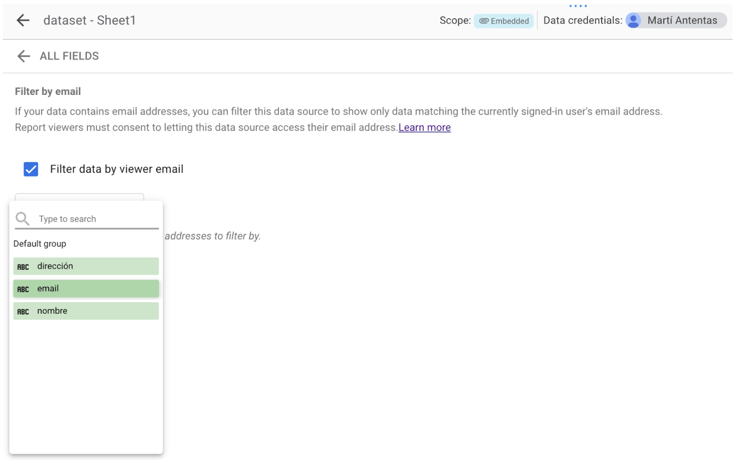Go back using the ALL FIELDS arrow
Image resolution: width=734 pixels, height=460 pixels.
pyautogui.click(x=23, y=56)
